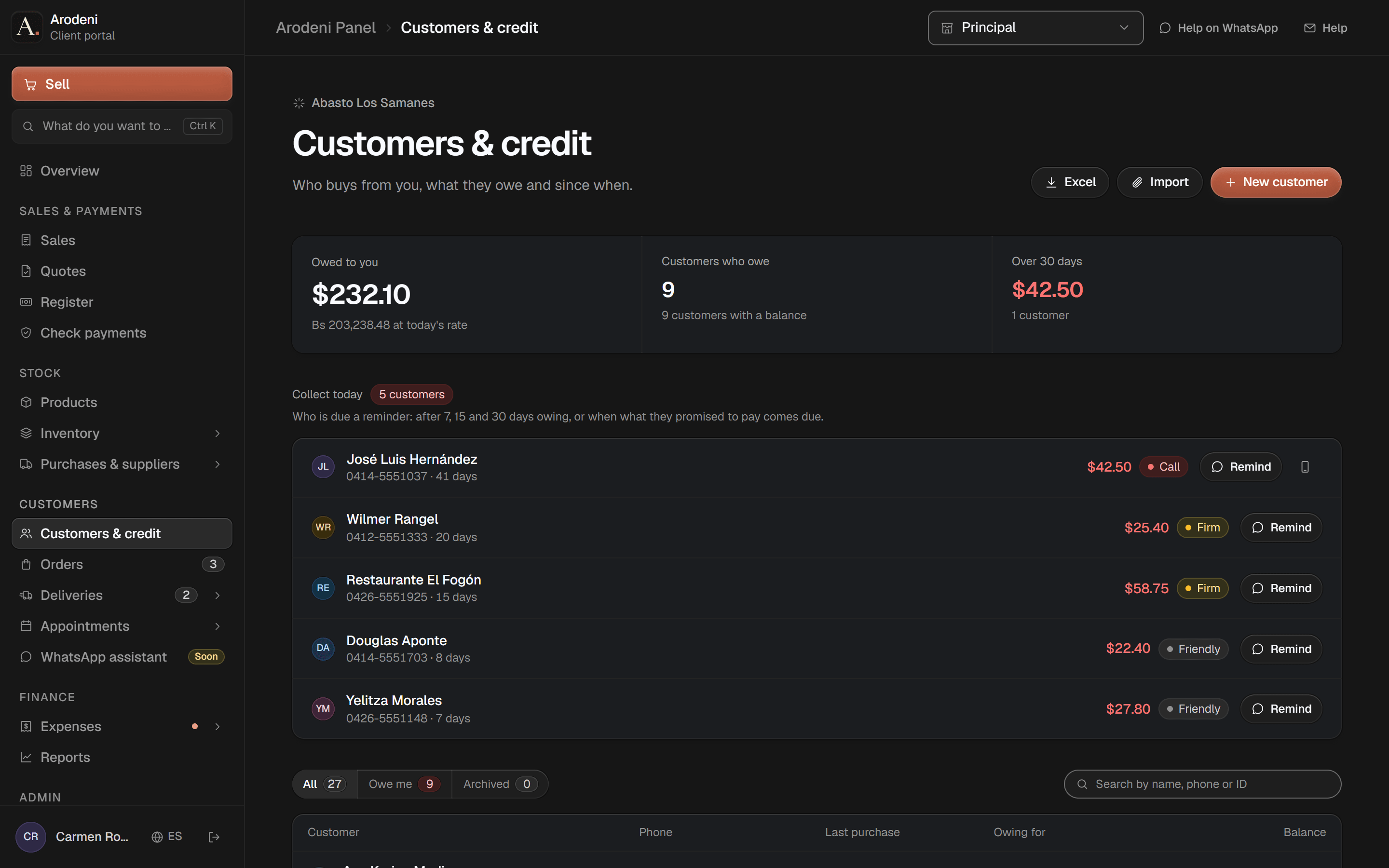Viewport: 1389px width, 868px height.
Task: Click the Sell button
Action: pyautogui.click(x=122, y=84)
